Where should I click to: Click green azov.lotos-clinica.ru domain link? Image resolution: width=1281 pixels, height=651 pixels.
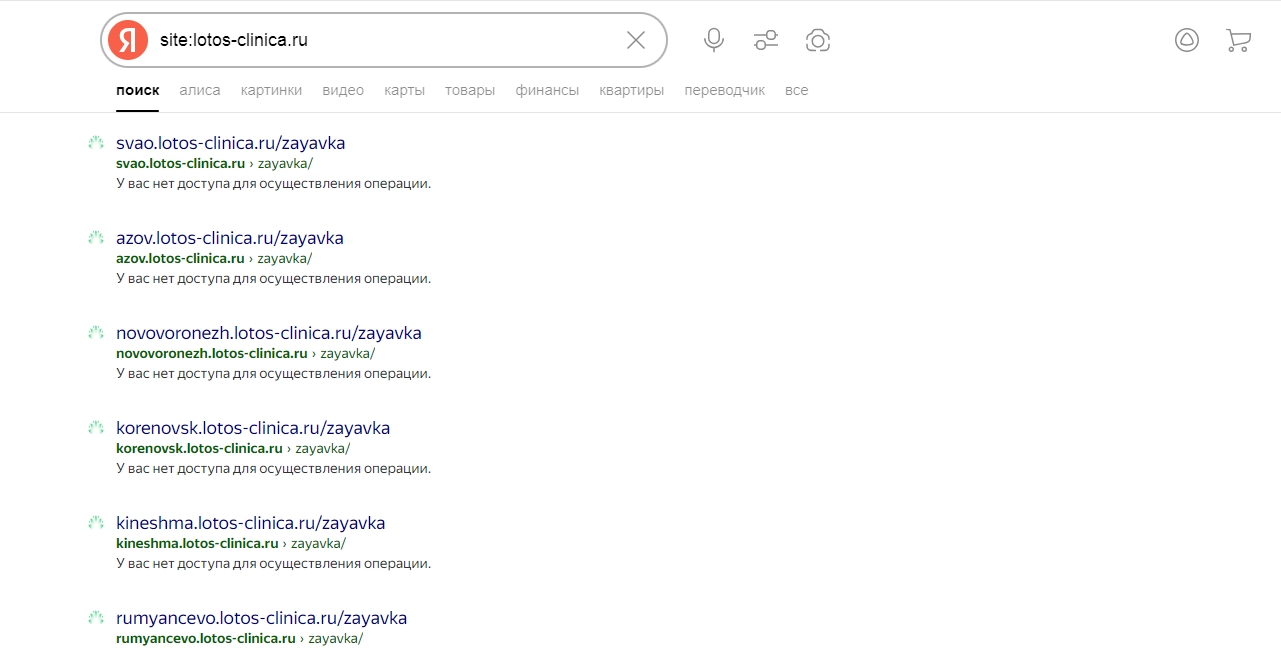tap(180, 258)
